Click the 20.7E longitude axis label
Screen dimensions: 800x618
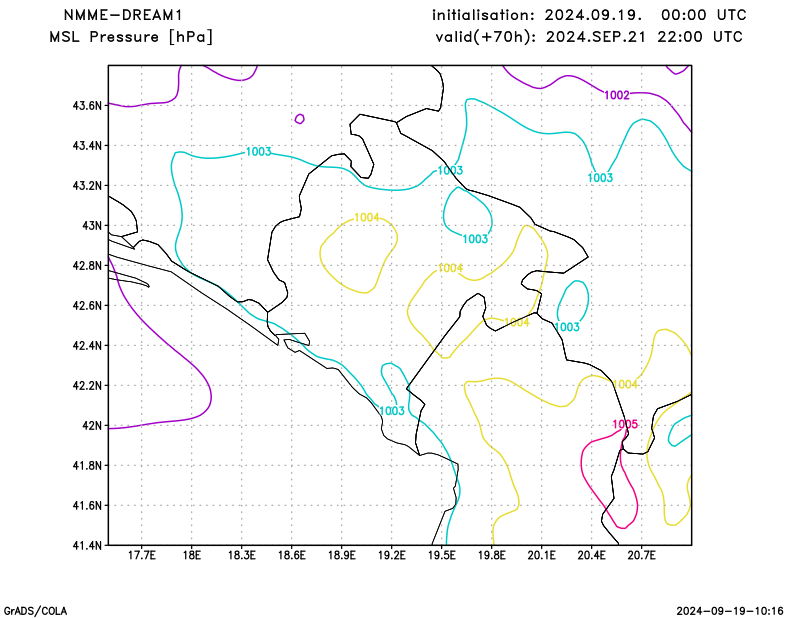(x=642, y=555)
